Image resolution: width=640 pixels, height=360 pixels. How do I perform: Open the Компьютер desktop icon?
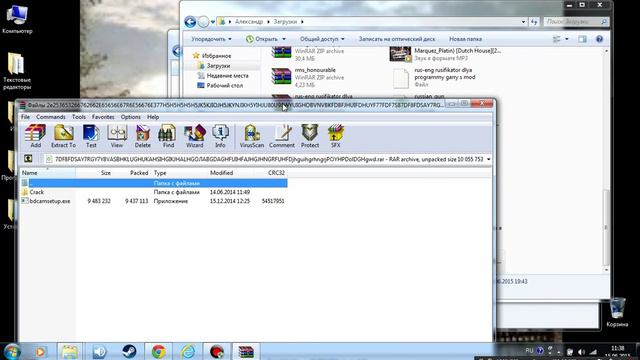(x=17, y=19)
